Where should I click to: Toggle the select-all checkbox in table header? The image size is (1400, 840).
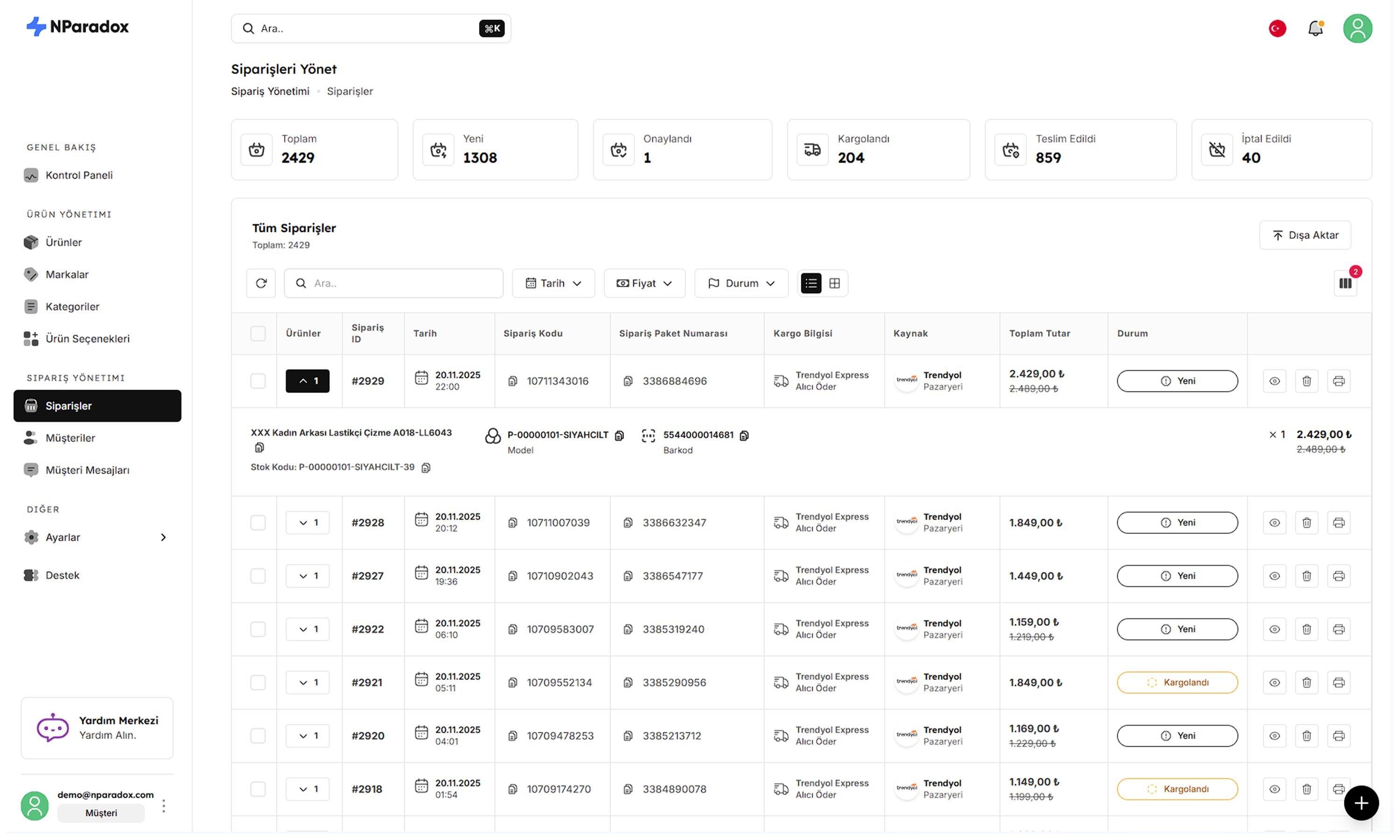[258, 333]
